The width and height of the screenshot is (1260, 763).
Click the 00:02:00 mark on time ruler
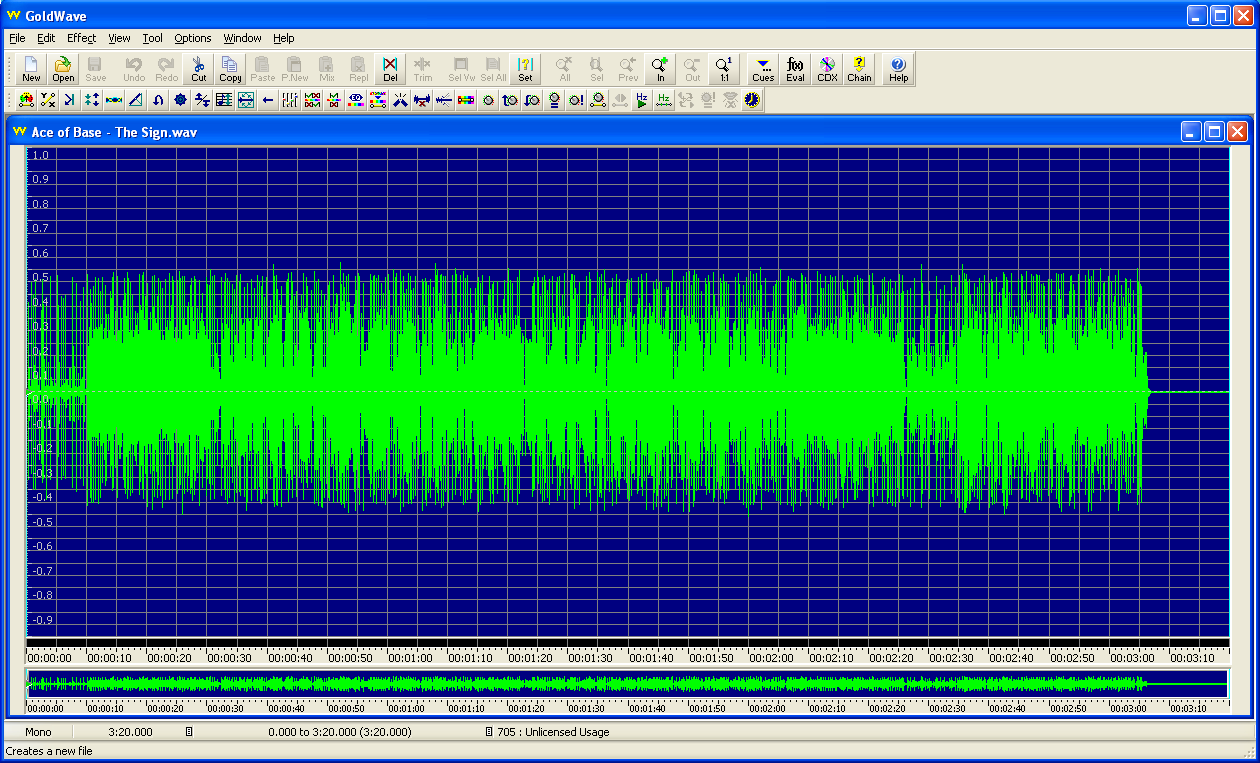[771, 658]
